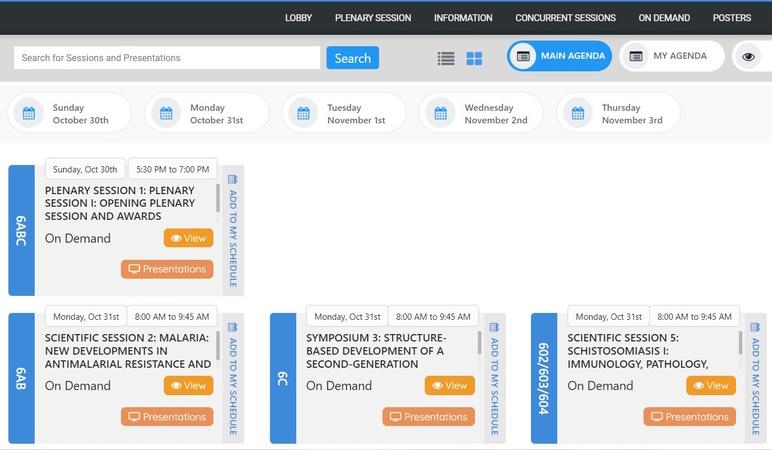This screenshot has height=450, width=772.
Task: Click the Scientific Session 5 Schistosomiasis title
Action: [x=638, y=351]
